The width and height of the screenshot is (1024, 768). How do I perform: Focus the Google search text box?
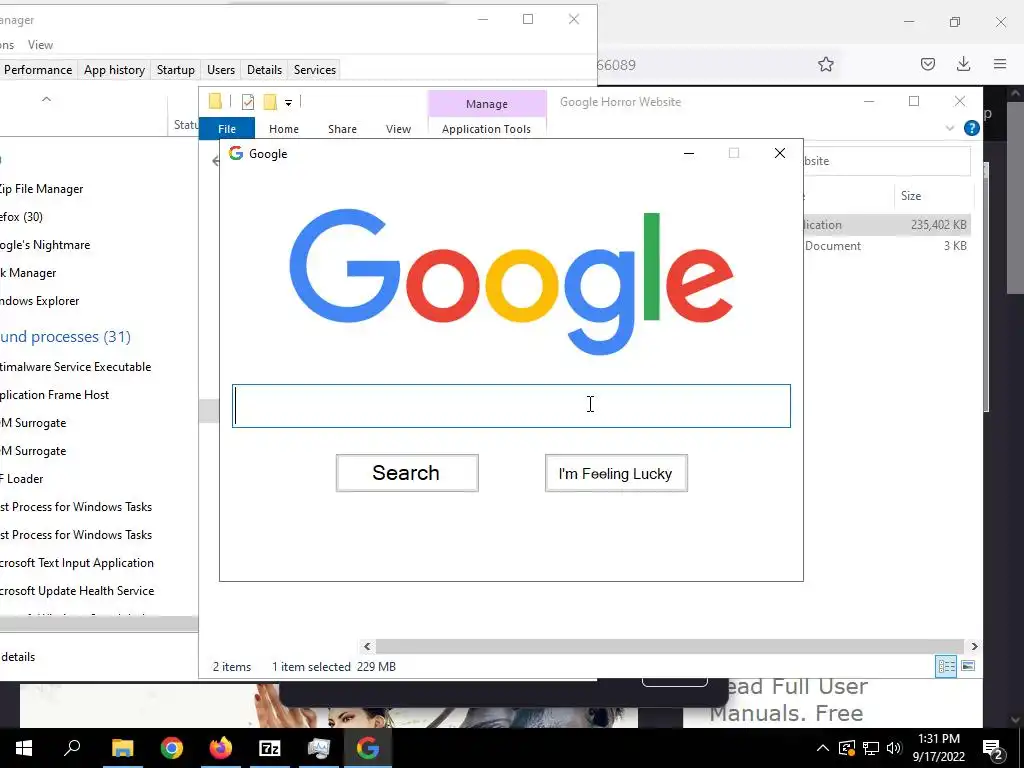click(x=511, y=406)
